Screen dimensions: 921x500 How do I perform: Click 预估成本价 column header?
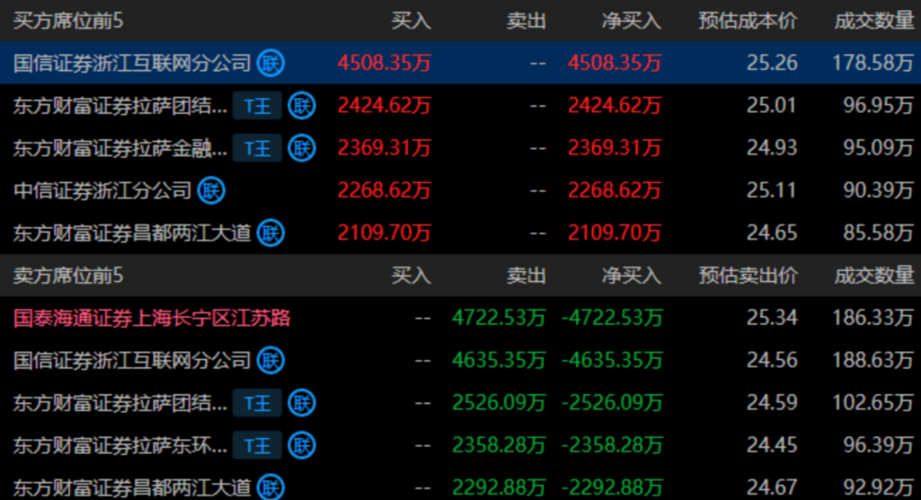coord(748,21)
